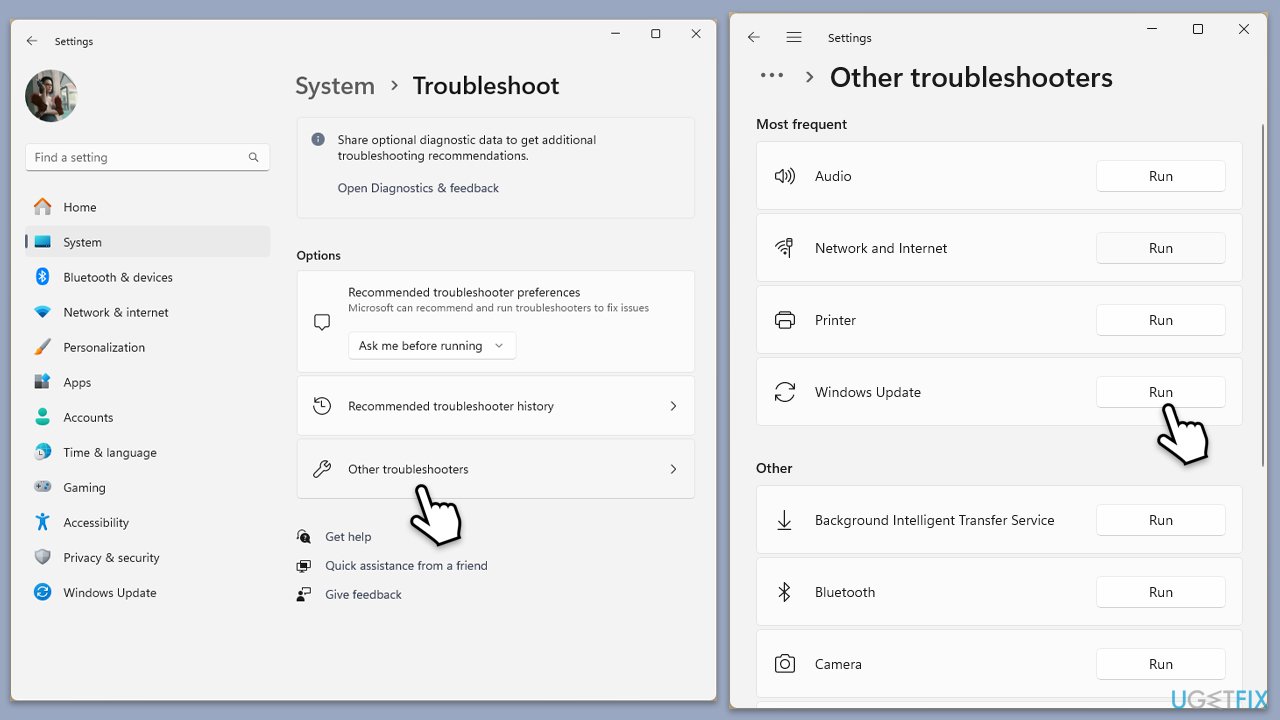Viewport: 1280px width, 720px height.
Task: Click the user profile avatar picture
Action: (51, 96)
